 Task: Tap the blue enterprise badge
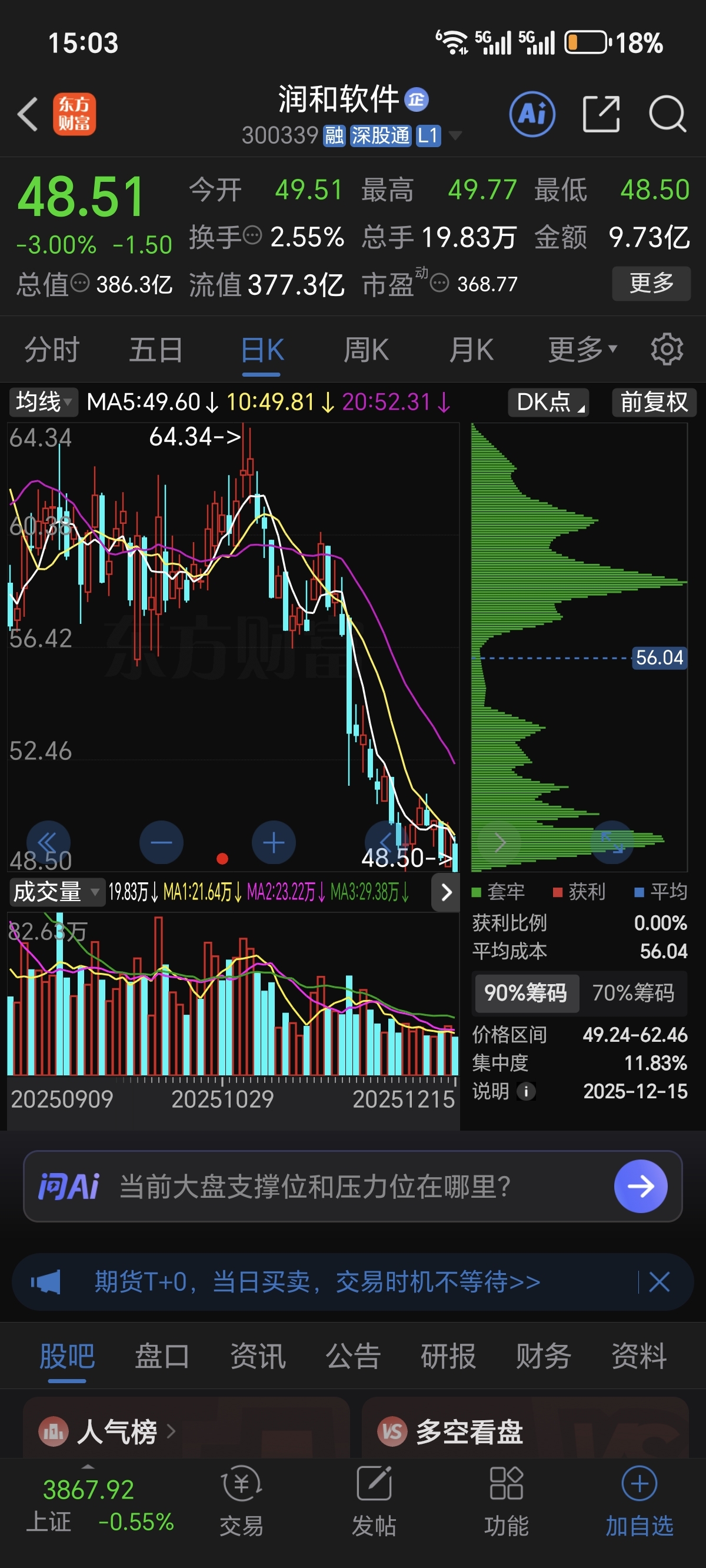pyautogui.click(x=417, y=99)
